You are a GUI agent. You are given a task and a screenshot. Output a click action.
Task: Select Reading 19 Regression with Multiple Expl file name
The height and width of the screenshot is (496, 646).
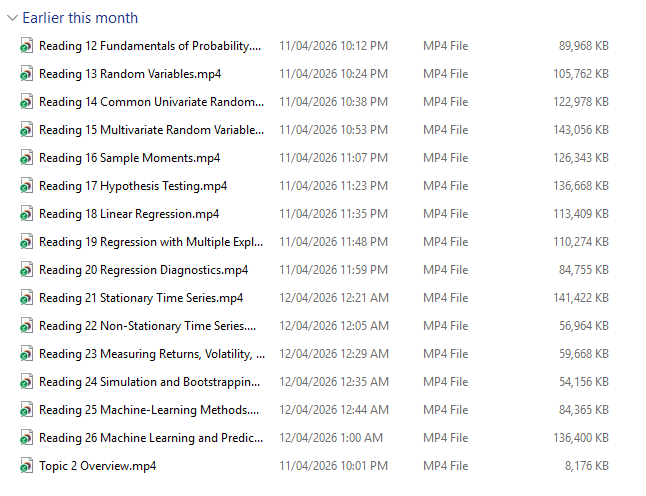coord(151,242)
